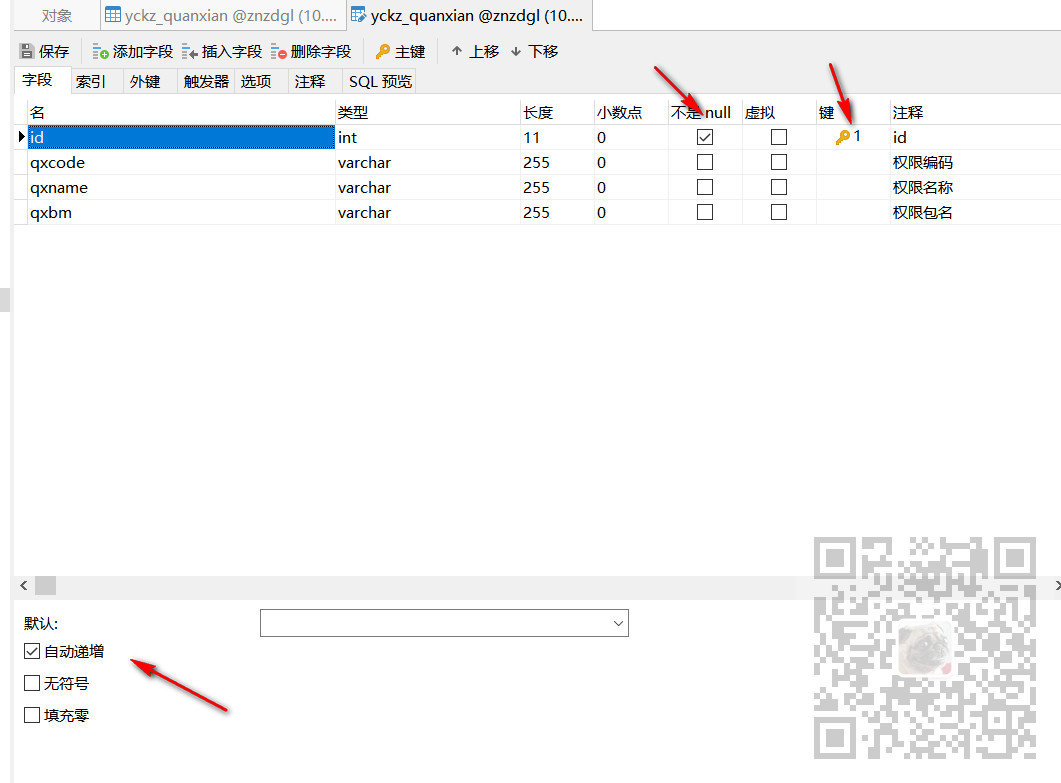Click the table icon on first yckz_quanxian tab
1061x783 pixels.
click(113, 15)
